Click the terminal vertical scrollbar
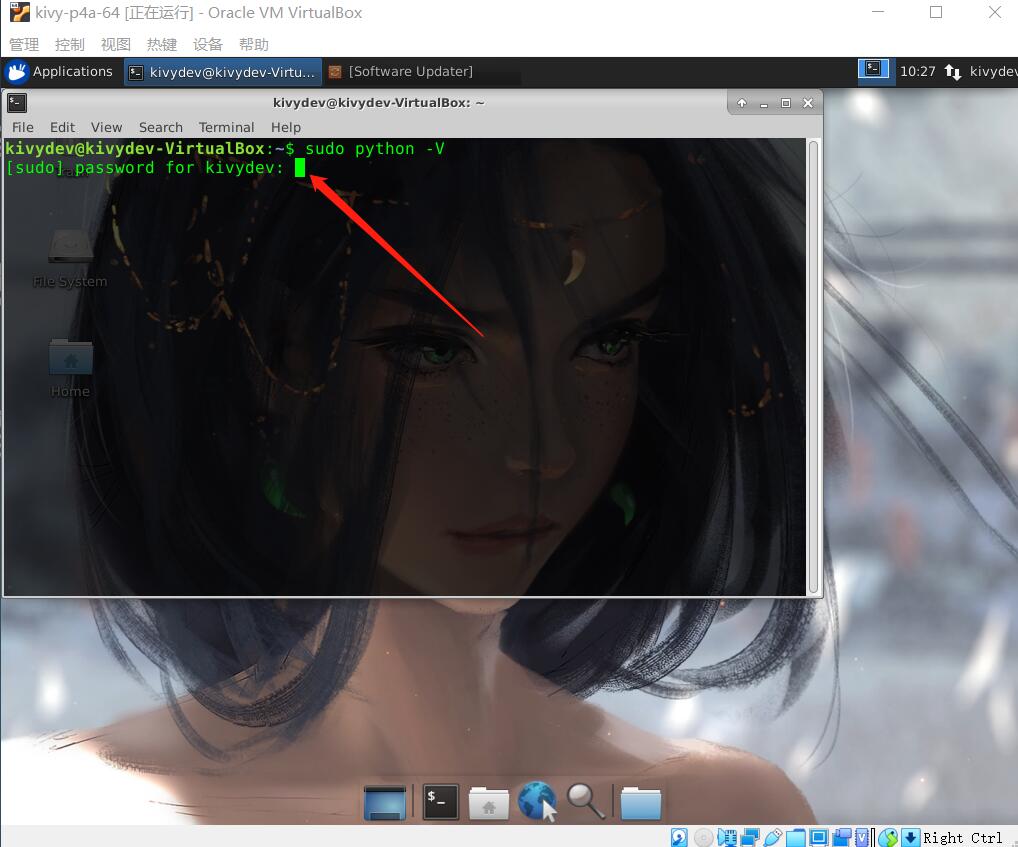Viewport: 1018px width, 847px height. pyautogui.click(x=813, y=367)
